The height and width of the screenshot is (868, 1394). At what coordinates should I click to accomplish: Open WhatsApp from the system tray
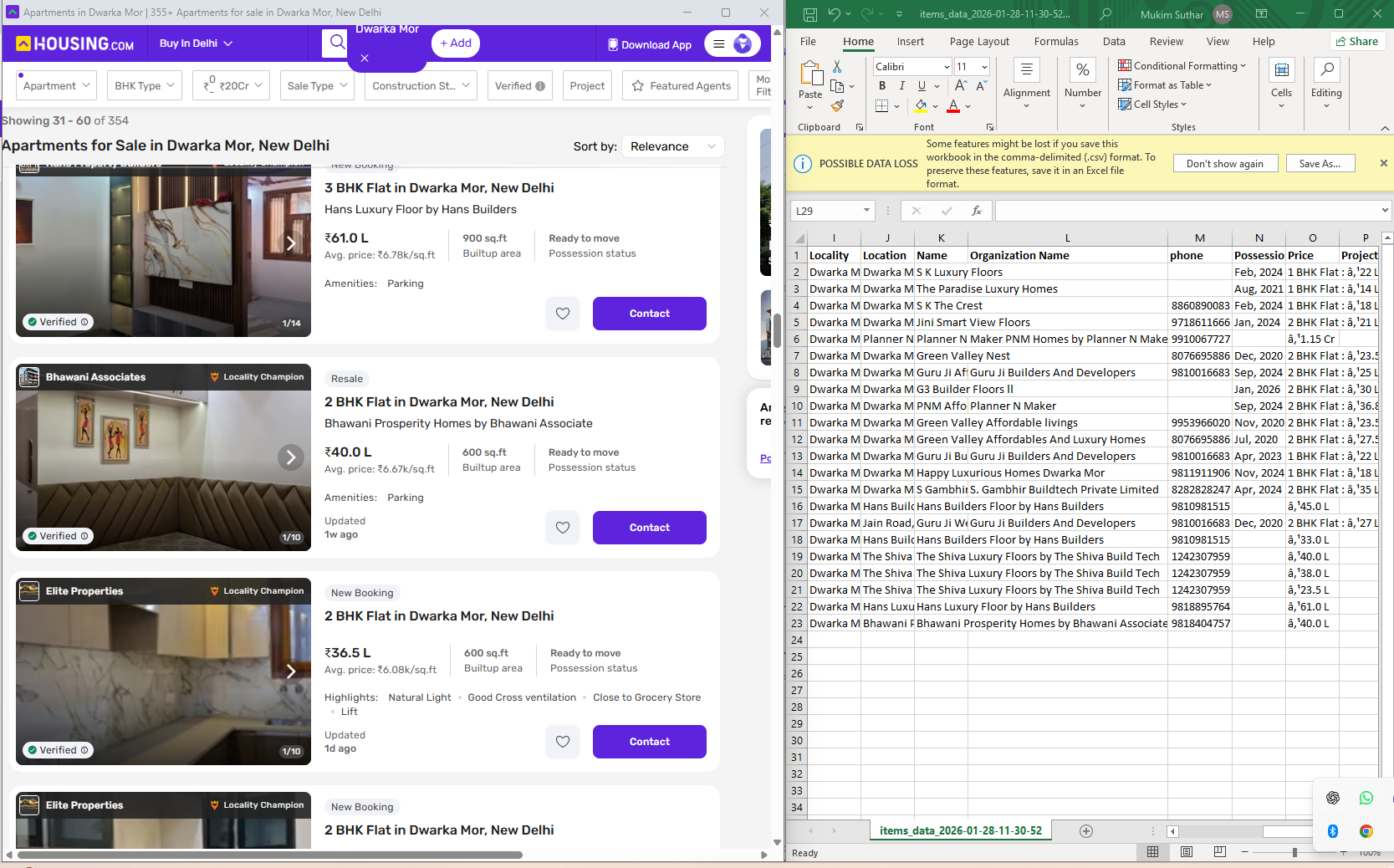click(x=1366, y=798)
